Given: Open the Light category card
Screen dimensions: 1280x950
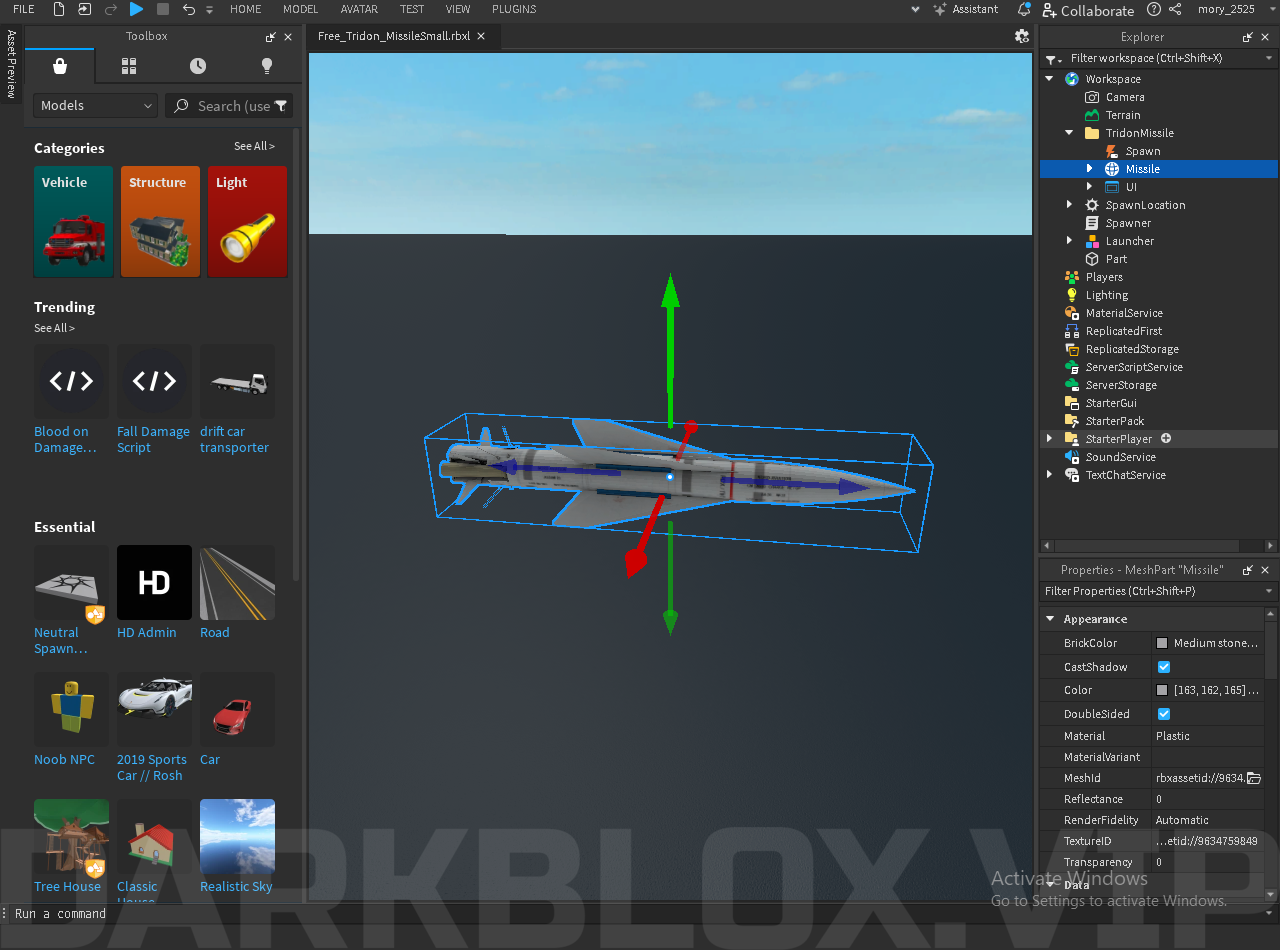Looking at the screenshot, I should click(247, 222).
